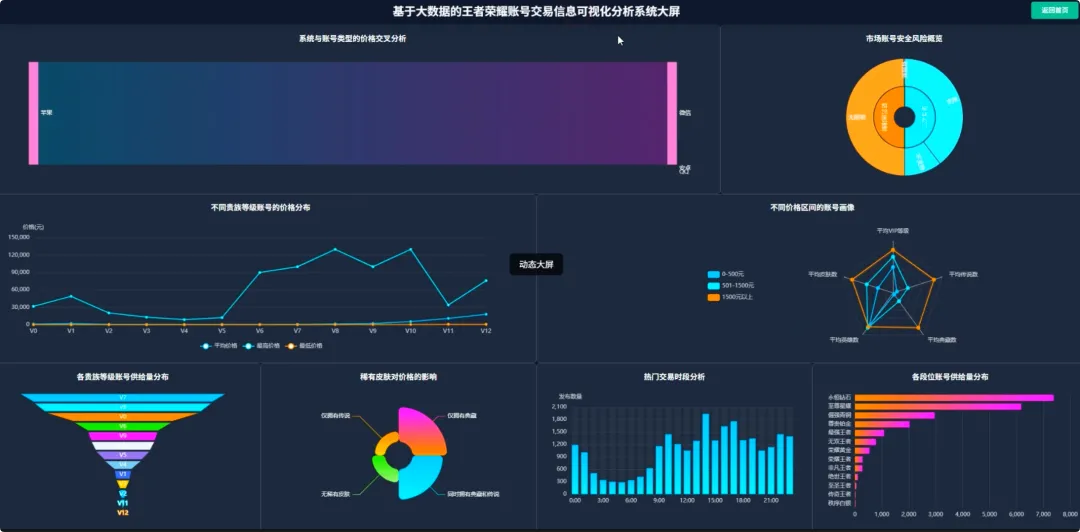Image resolution: width=1080 pixels, height=532 pixels.
Task: Click the 至尊星耀 bar in rank chart
Action: coord(938,407)
